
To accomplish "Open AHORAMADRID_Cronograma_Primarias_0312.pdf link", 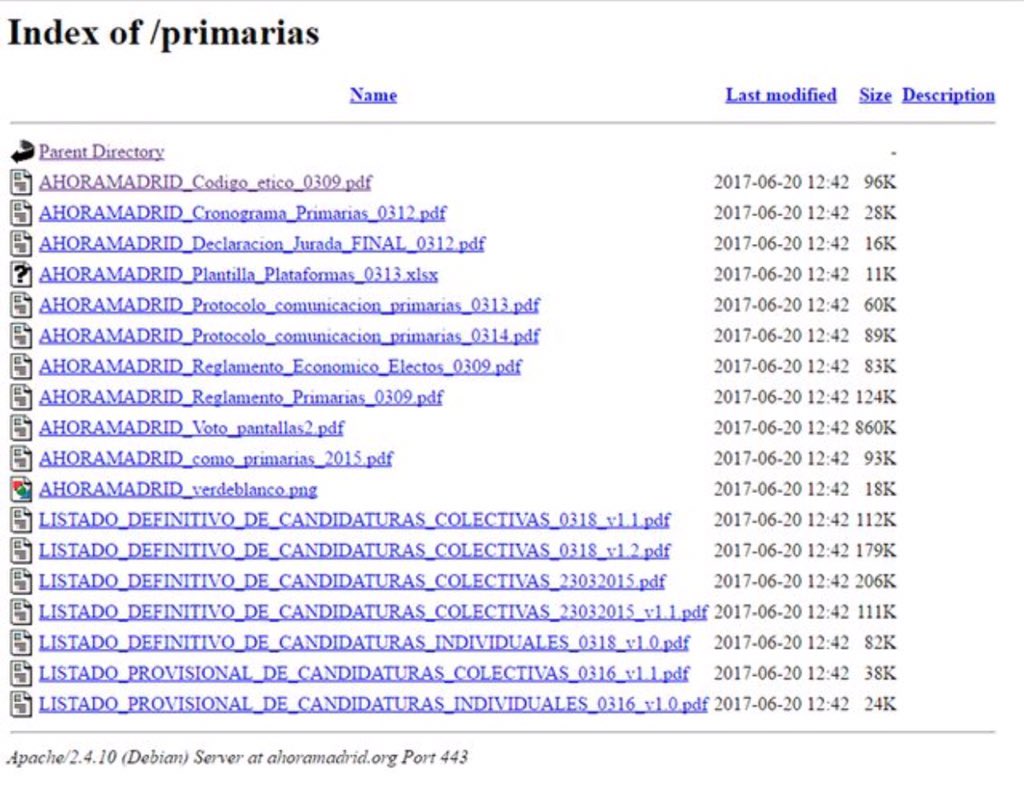I will [x=242, y=213].
